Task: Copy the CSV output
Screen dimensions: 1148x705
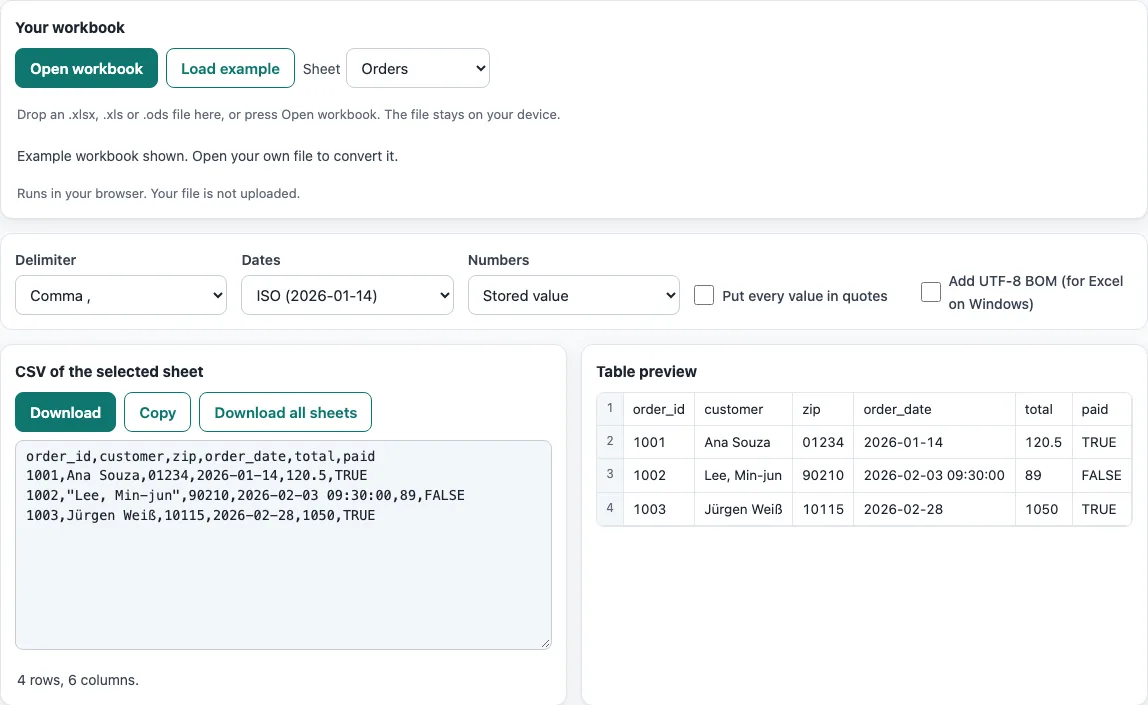Action: [157, 412]
